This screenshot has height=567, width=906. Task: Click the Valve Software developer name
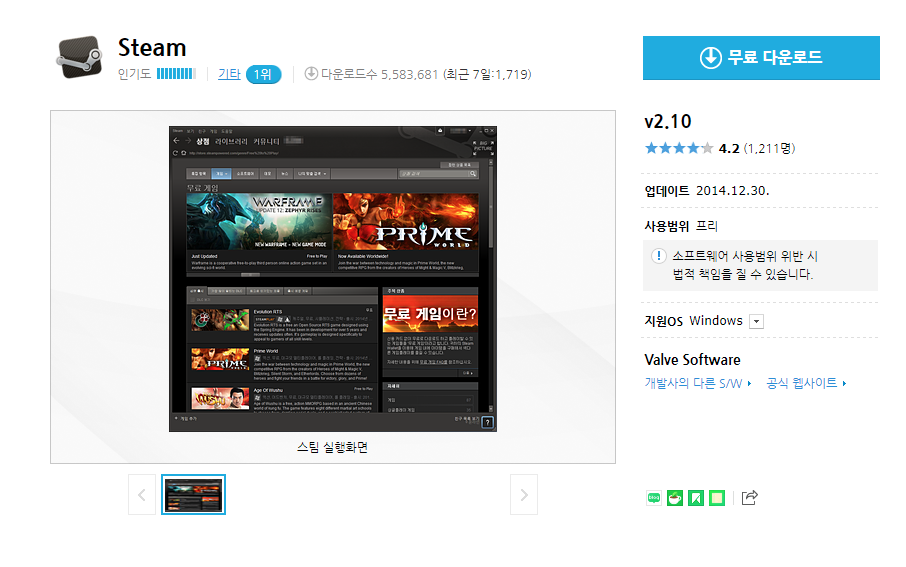click(x=692, y=360)
